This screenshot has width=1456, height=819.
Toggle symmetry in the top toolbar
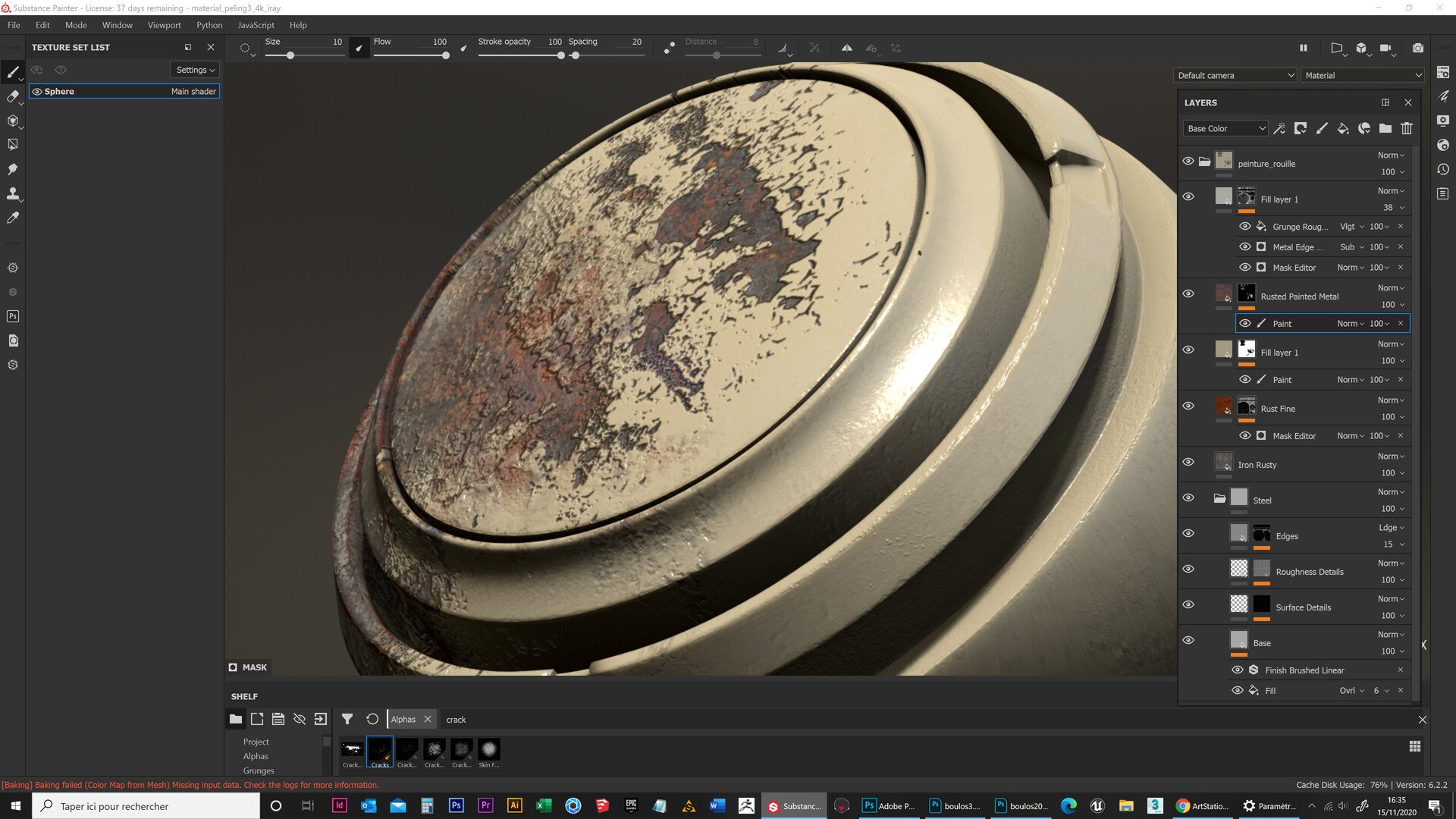[846, 48]
